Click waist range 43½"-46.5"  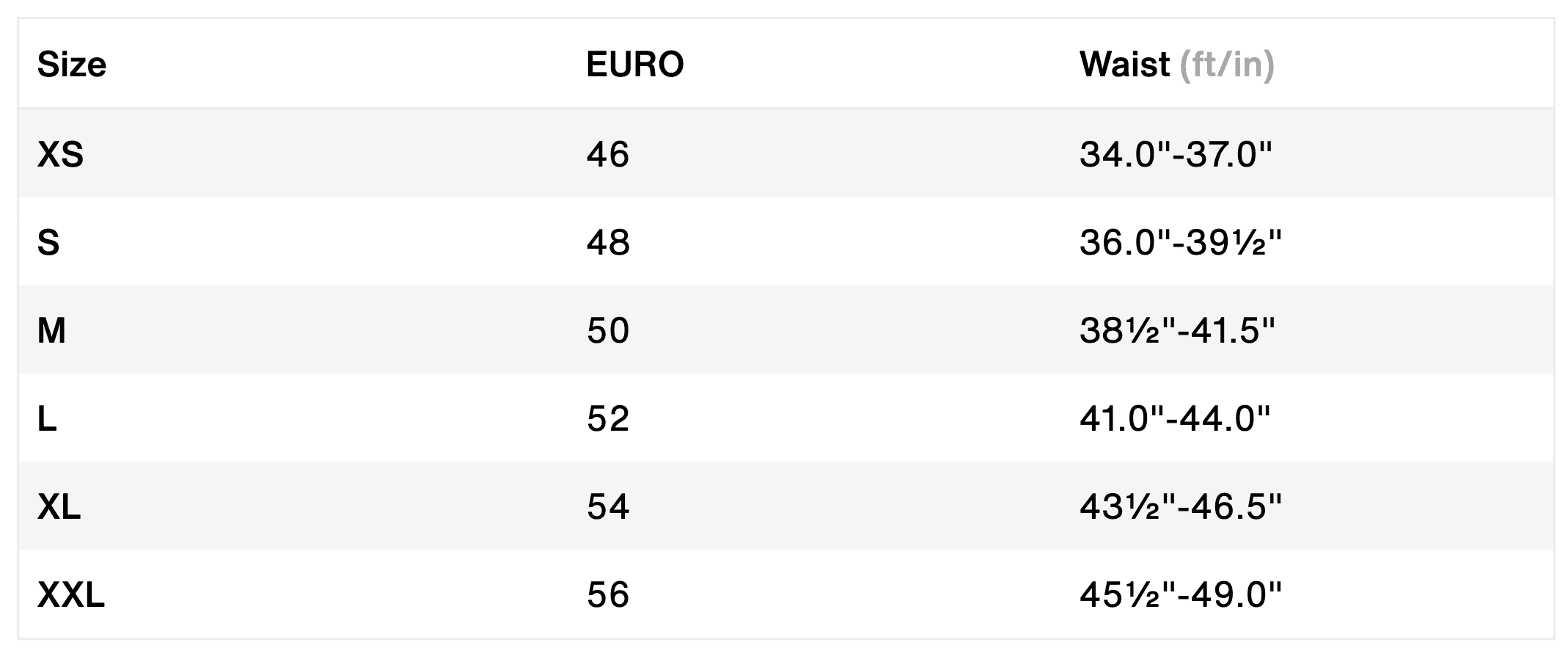[1180, 506]
